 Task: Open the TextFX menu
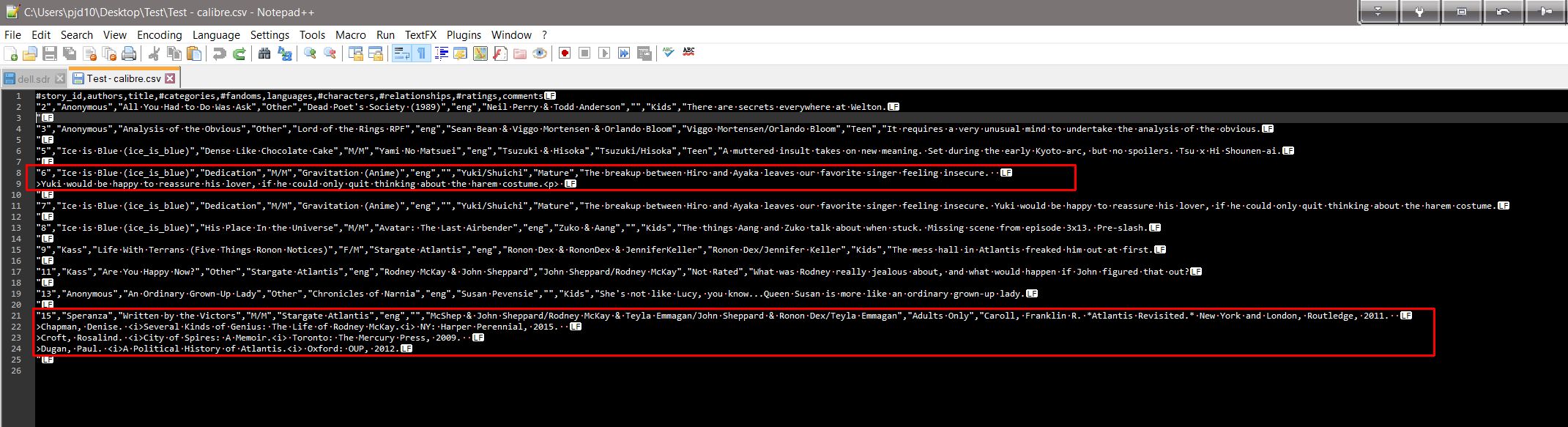pos(420,34)
